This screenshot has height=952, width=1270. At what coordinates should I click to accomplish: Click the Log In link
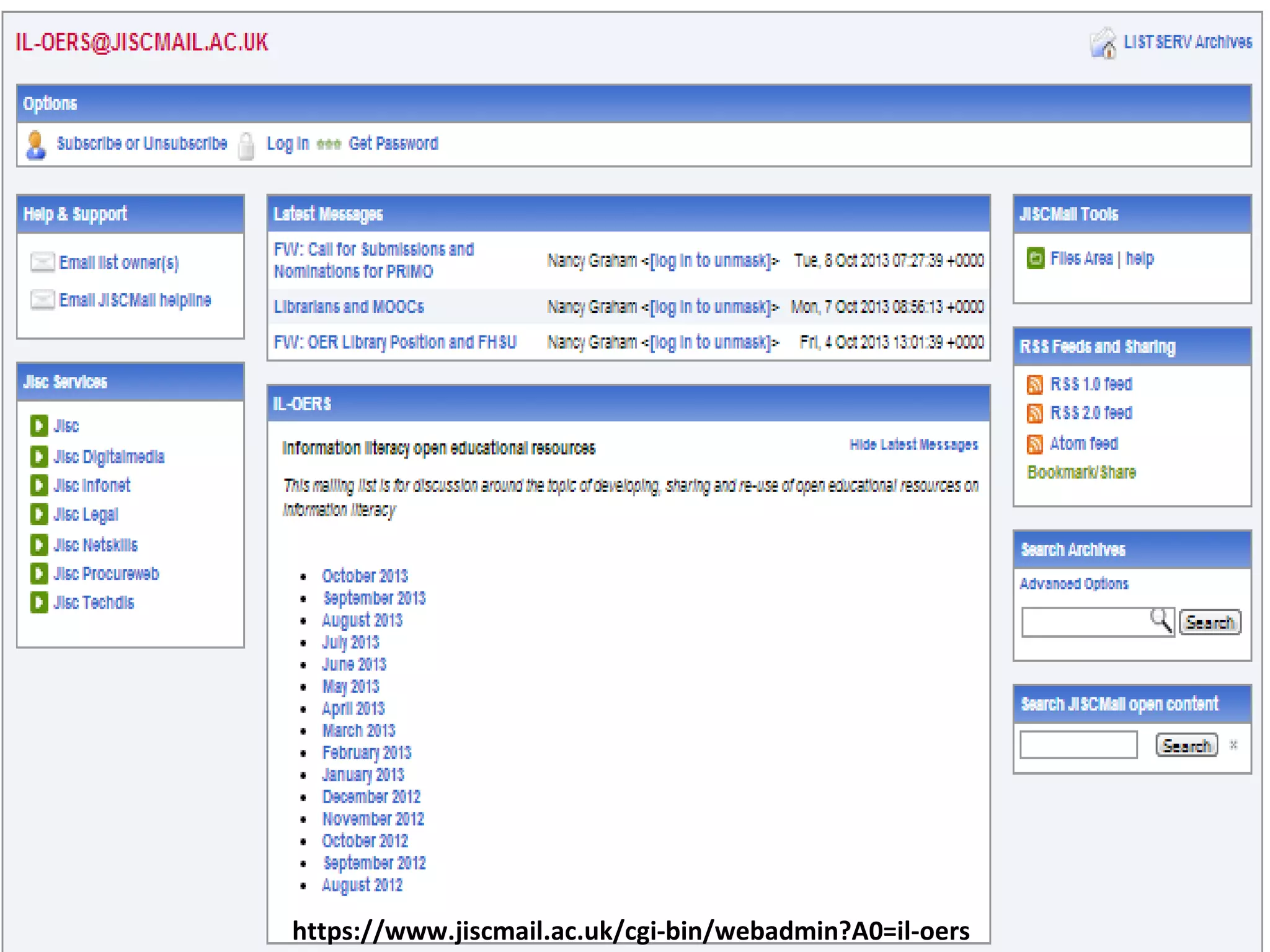(288, 144)
